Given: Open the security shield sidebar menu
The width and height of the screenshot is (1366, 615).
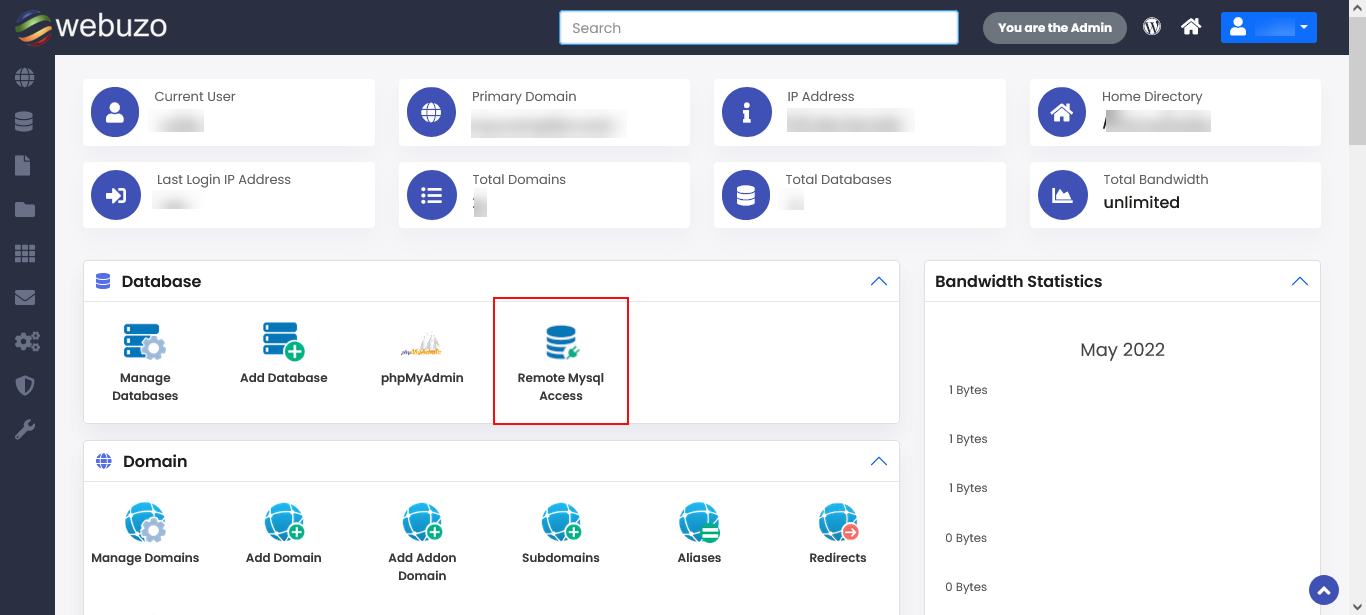Looking at the screenshot, I should pyautogui.click(x=25, y=386).
